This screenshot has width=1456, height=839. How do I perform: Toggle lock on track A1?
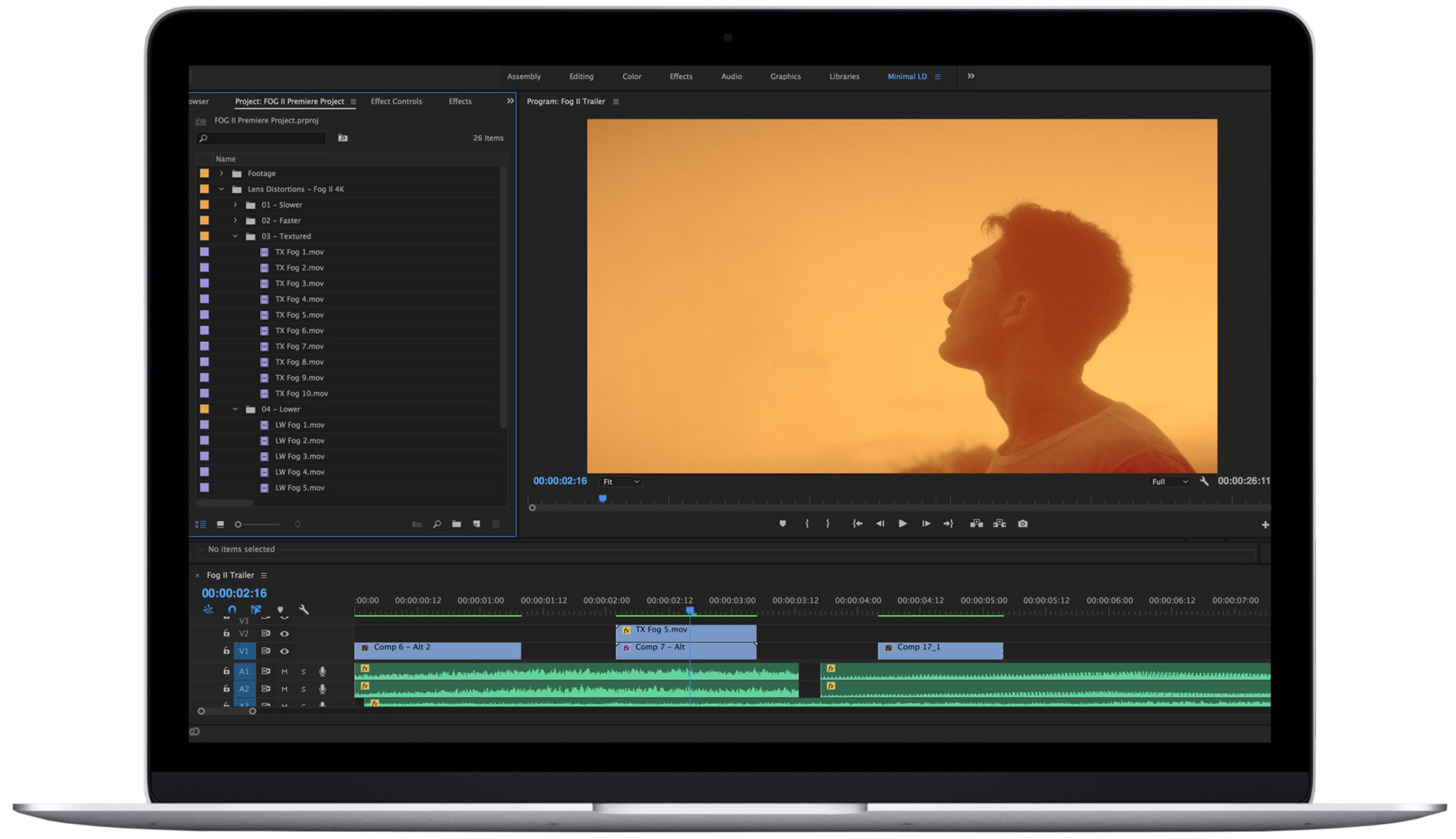(x=226, y=671)
